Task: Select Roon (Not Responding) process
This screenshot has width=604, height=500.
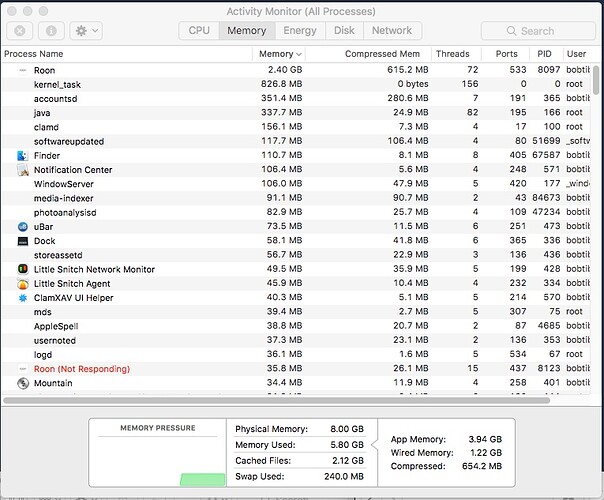Action: click(x=296, y=369)
